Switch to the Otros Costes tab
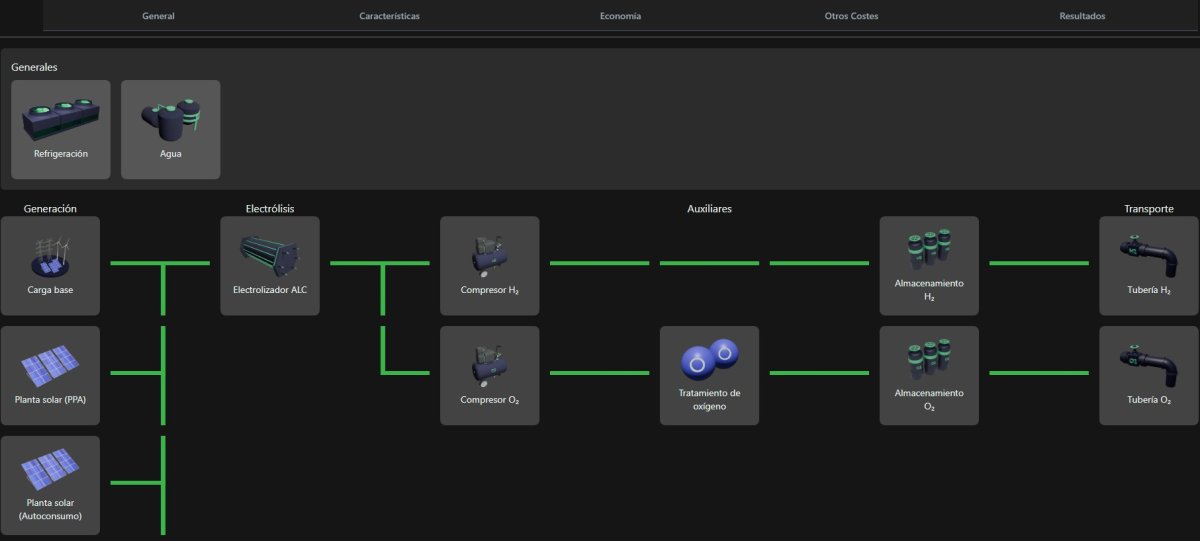 [851, 16]
